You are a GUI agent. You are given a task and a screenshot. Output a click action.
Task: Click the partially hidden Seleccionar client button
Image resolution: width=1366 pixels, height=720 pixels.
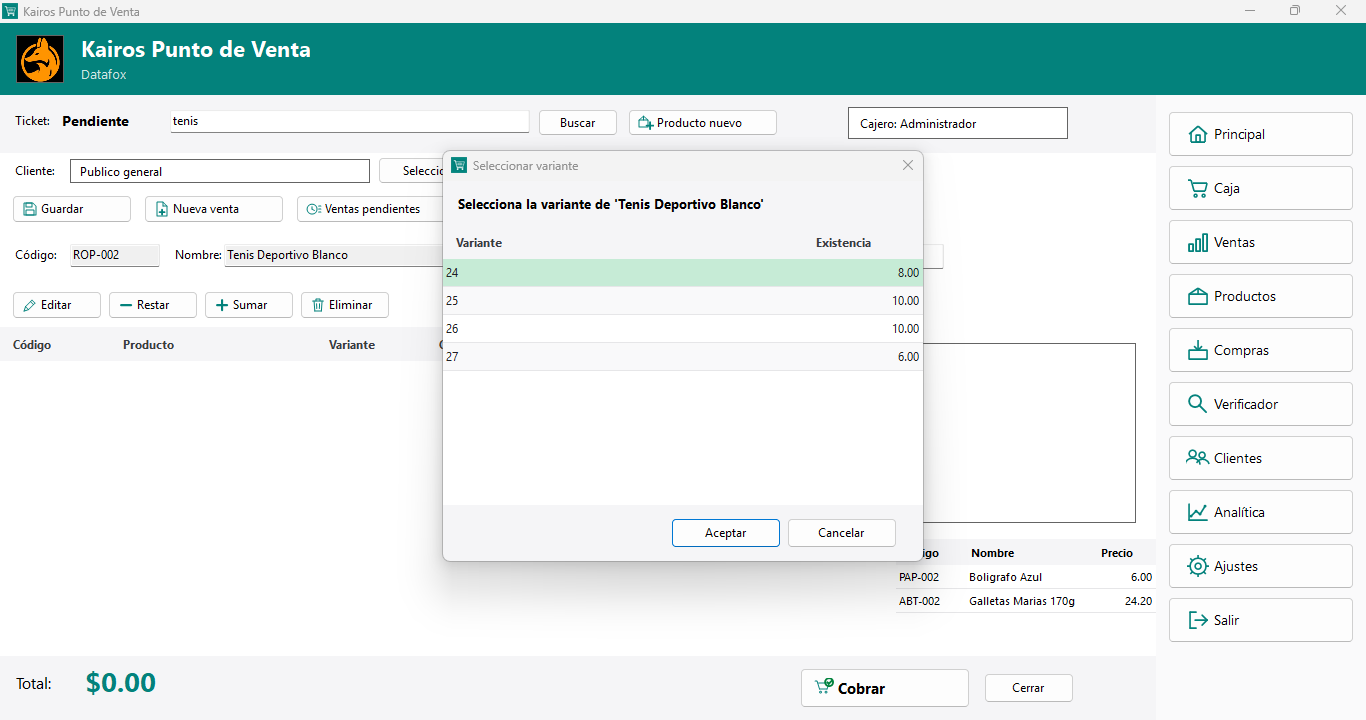click(411, 171)
